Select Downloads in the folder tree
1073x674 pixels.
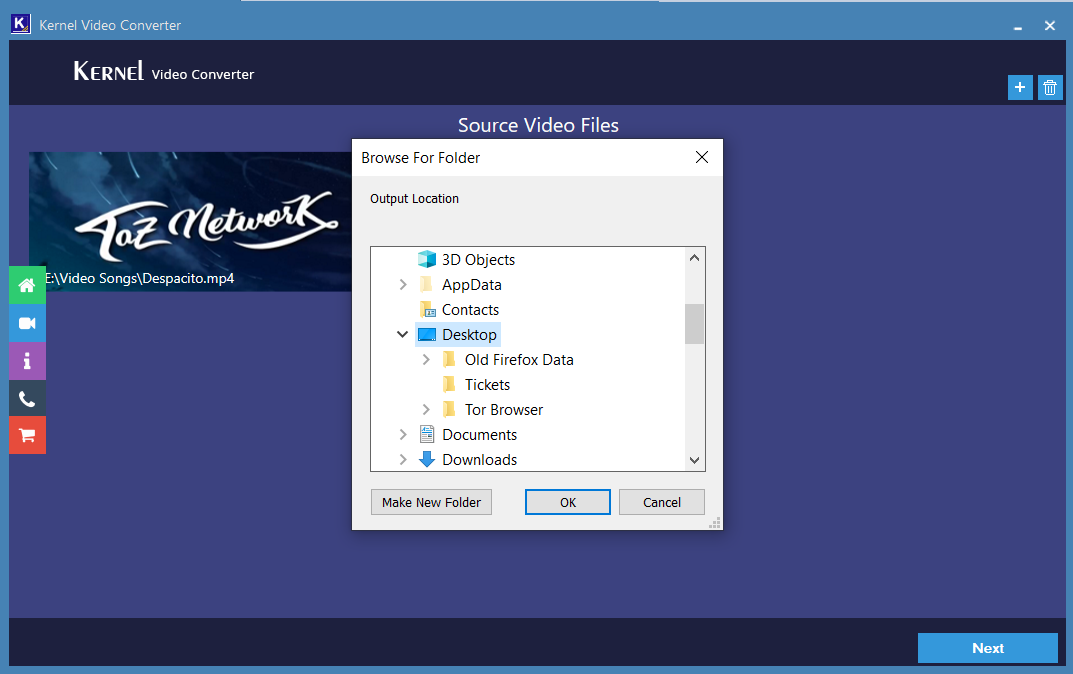click(479, 459)
